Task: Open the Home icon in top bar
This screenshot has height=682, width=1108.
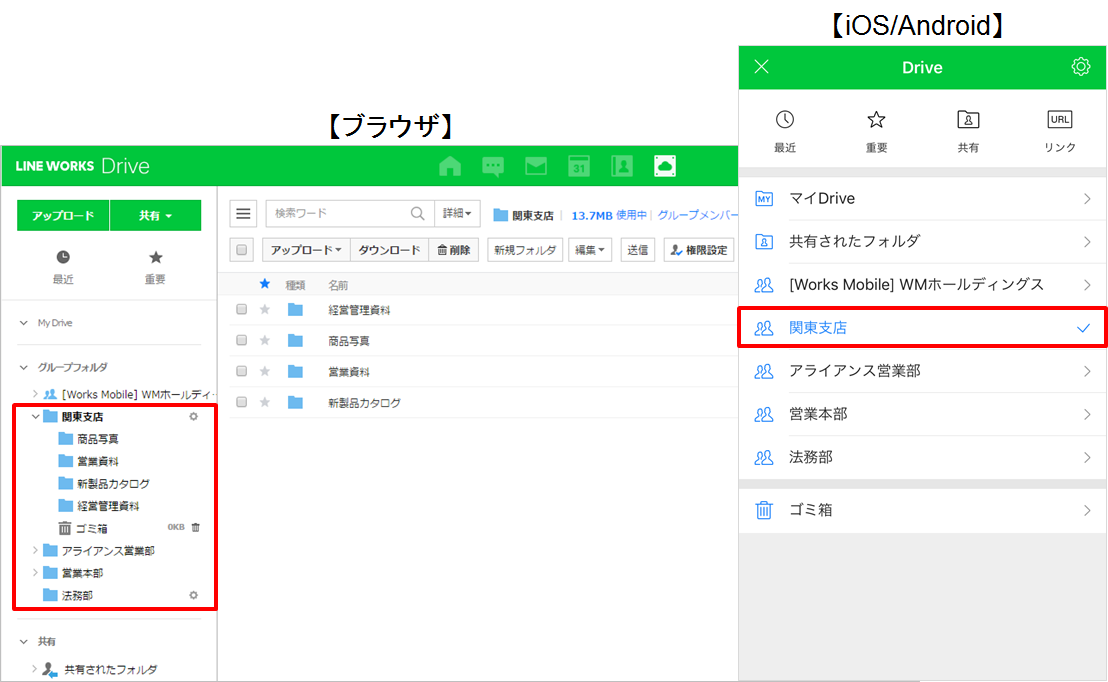Action: click(x=451, y=166)
